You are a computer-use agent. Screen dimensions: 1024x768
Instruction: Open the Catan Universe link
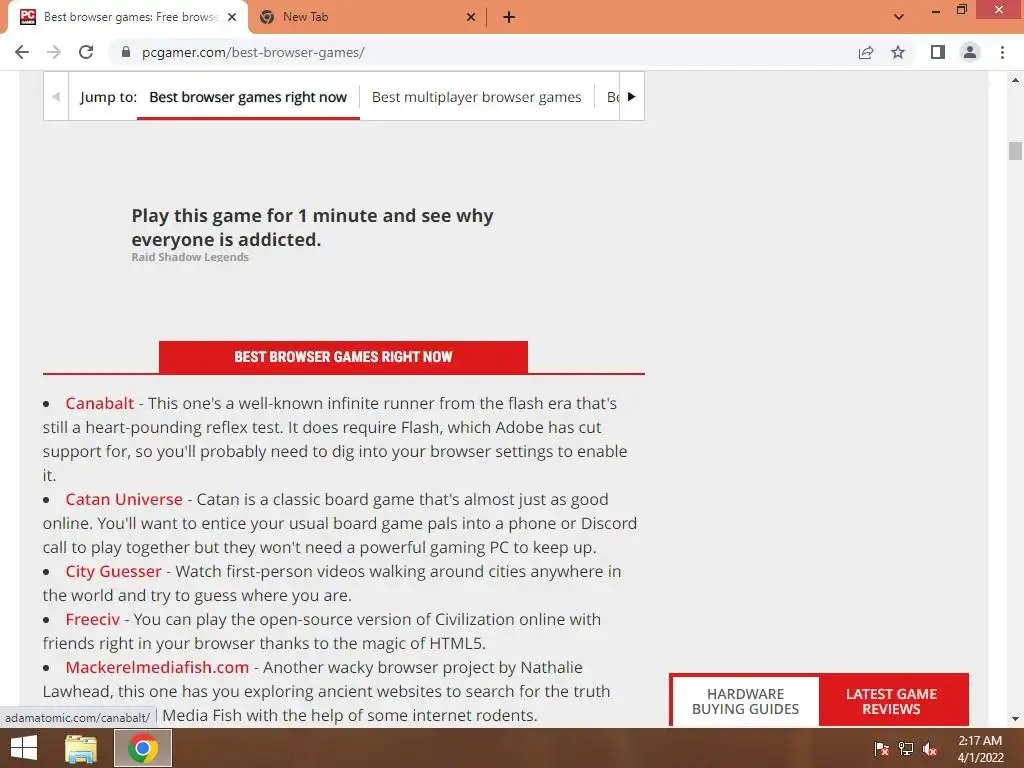[x=124, y=500]
